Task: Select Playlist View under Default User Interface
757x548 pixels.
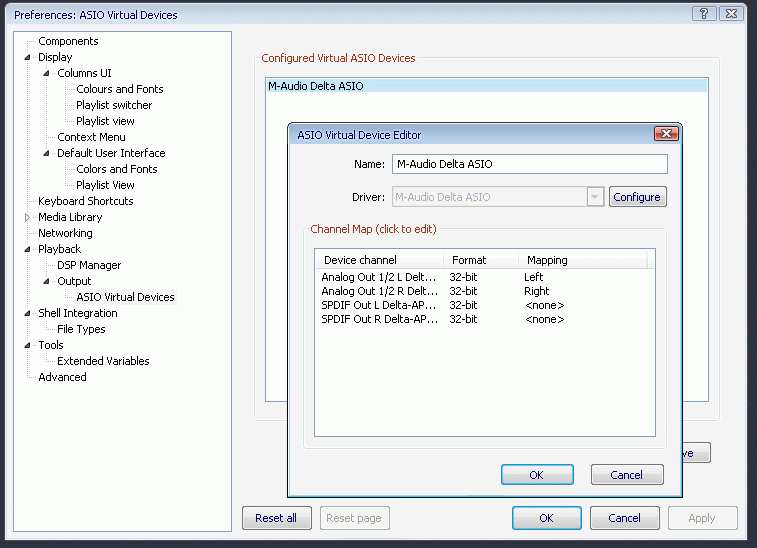Action: (x=105, y=185)
